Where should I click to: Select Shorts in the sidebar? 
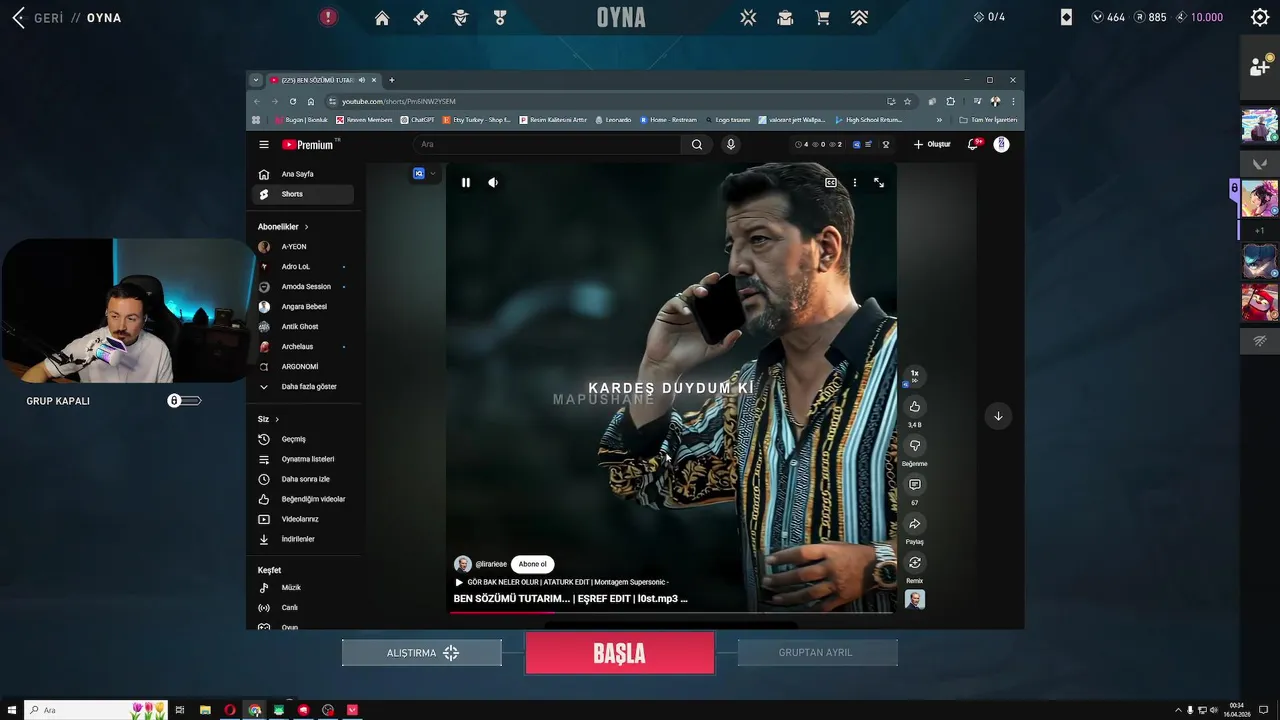[x=303, y=194]
